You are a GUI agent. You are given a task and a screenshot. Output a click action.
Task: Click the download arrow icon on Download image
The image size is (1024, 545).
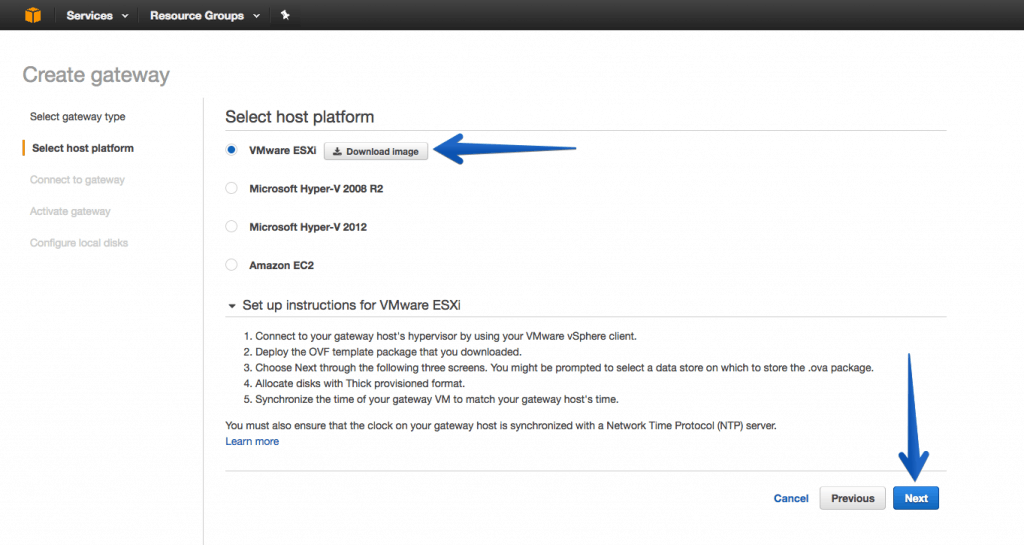[337, 151]
